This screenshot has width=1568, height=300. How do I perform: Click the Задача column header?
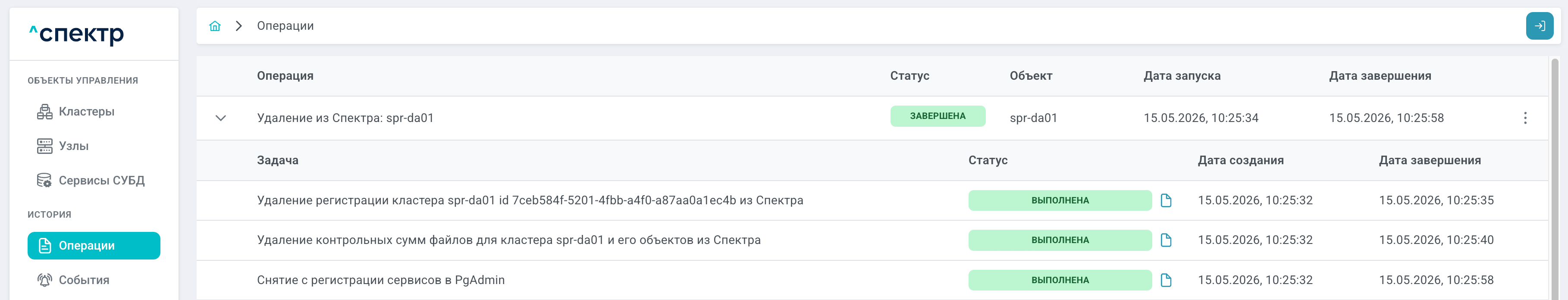278,161
